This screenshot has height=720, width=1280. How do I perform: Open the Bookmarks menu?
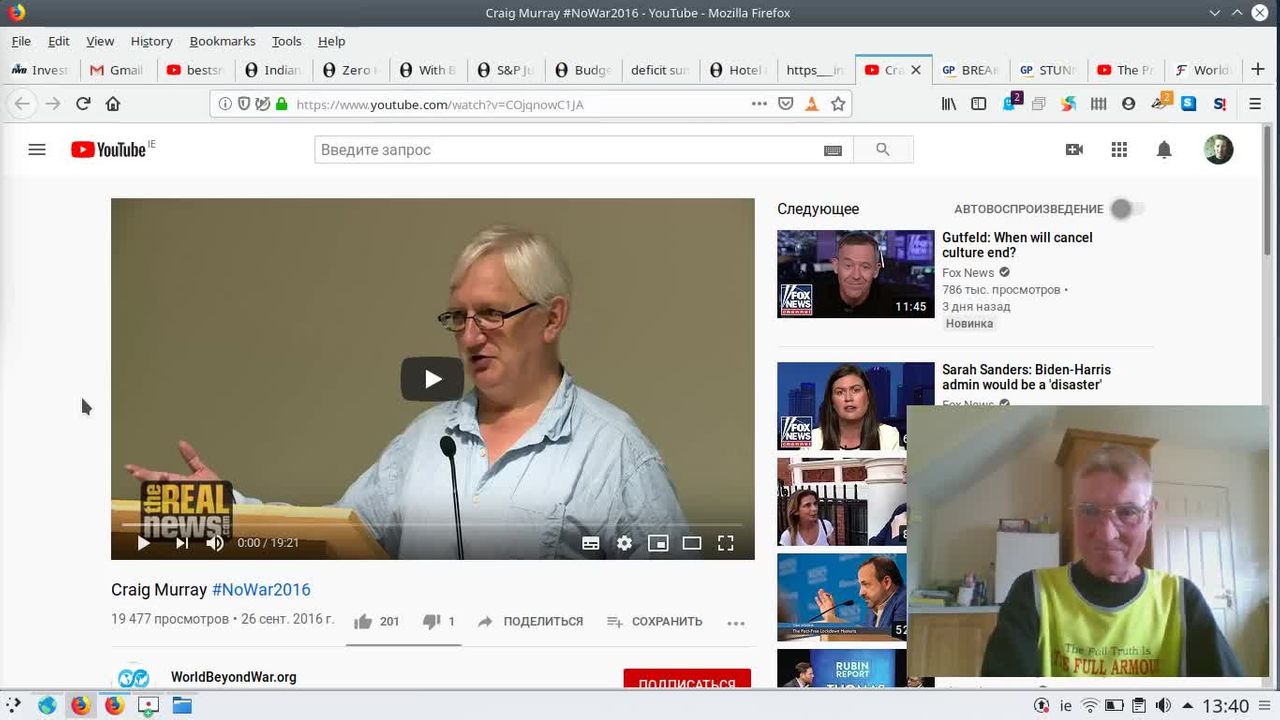click(x=222, y=41)
